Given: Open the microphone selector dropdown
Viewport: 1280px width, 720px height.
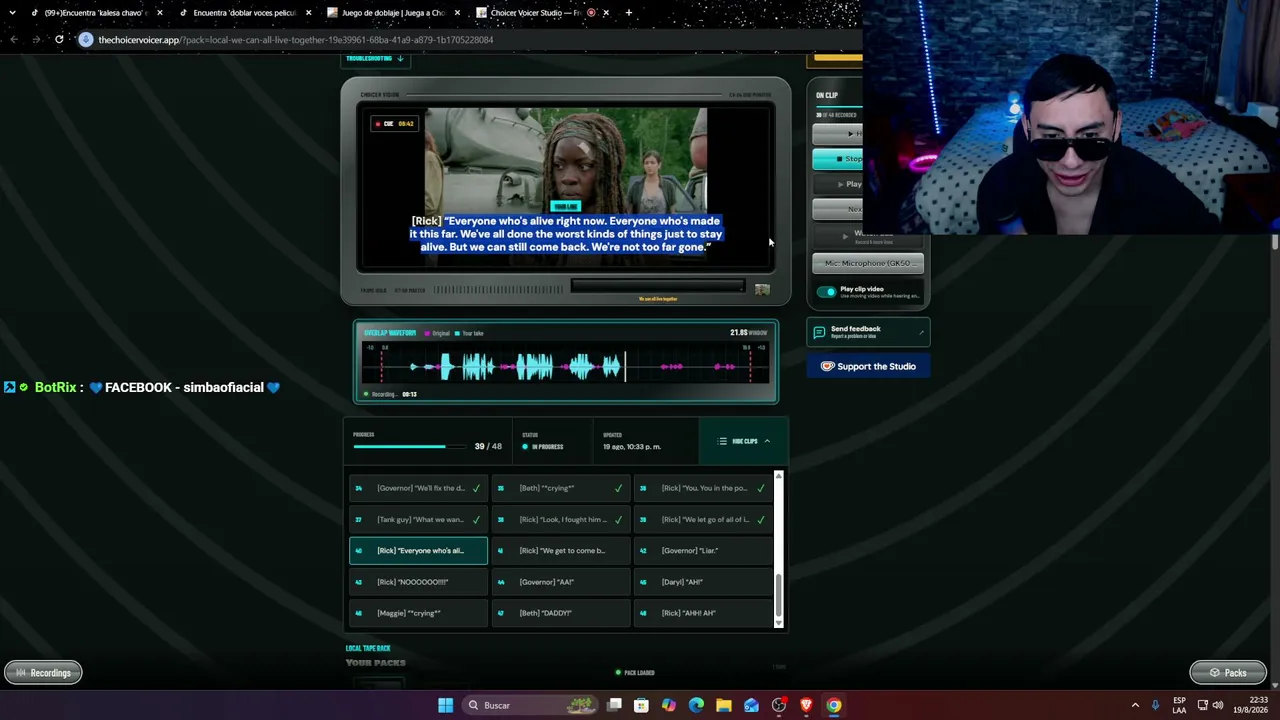Looking at the screenshot, I should [867, 263].
